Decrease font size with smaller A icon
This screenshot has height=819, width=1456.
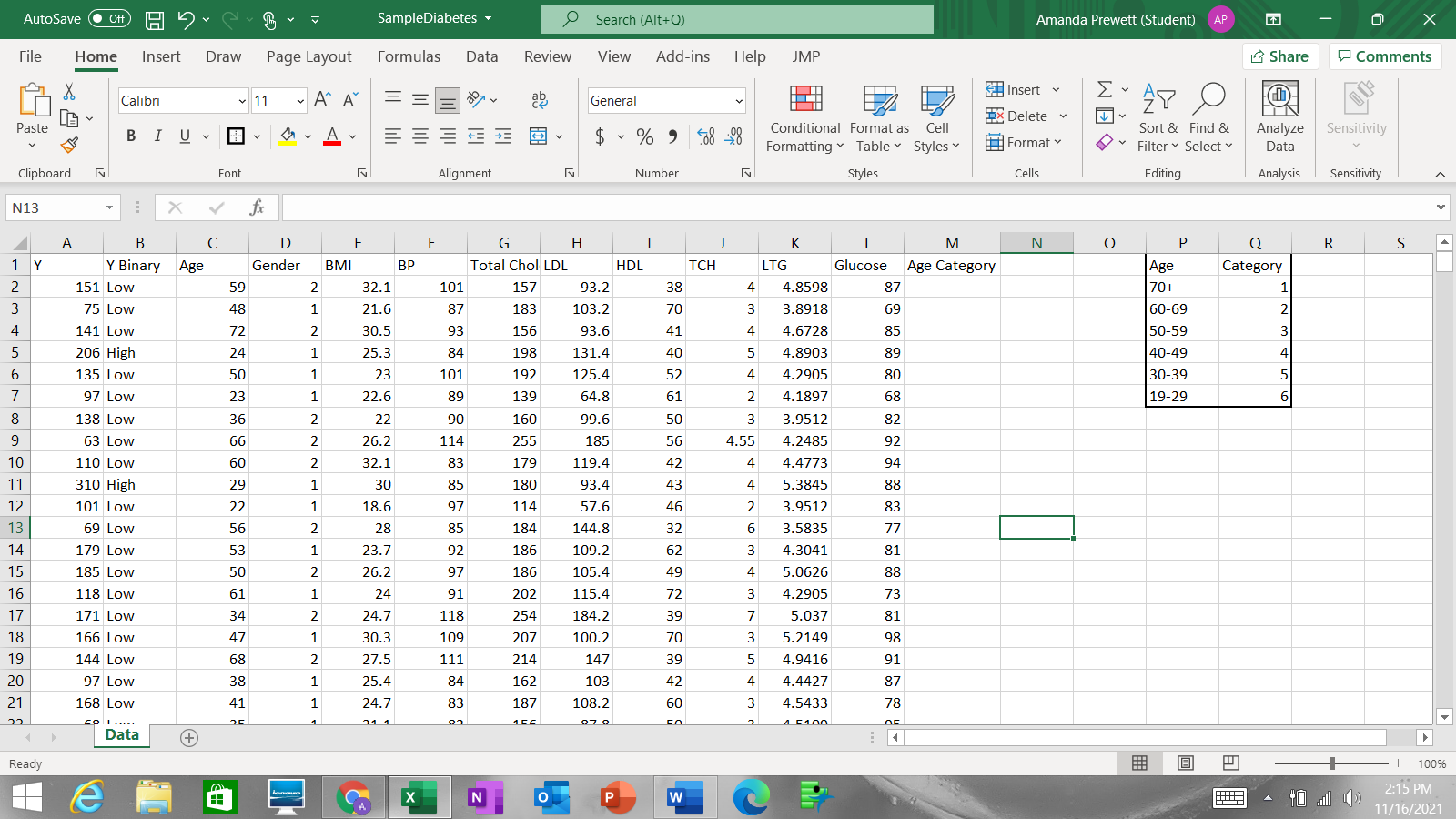pyautogui.click(x=350, y=100)
